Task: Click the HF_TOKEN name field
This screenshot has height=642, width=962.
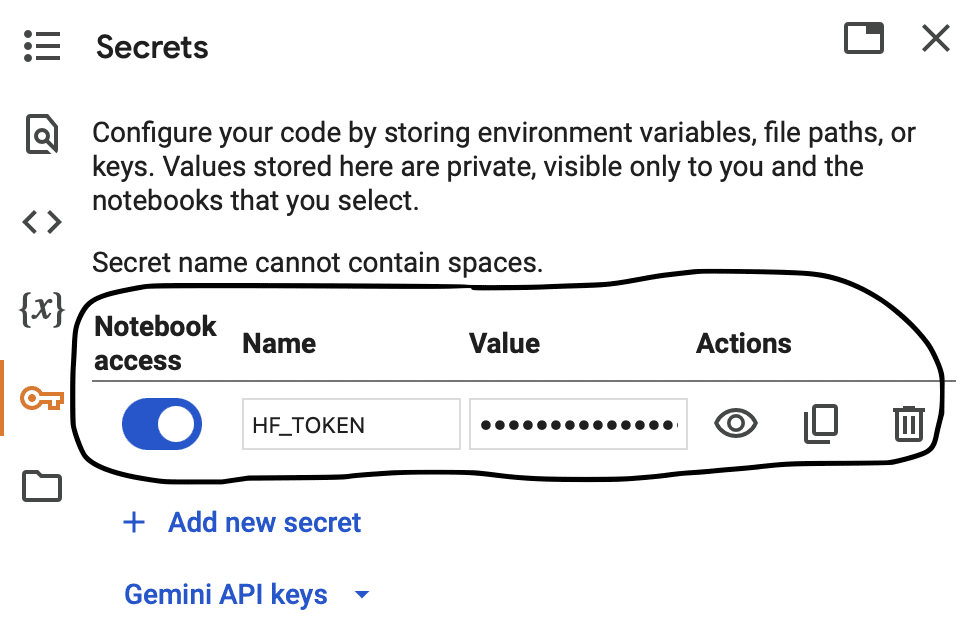Action: pyautogui.click(x=351, y=424)
